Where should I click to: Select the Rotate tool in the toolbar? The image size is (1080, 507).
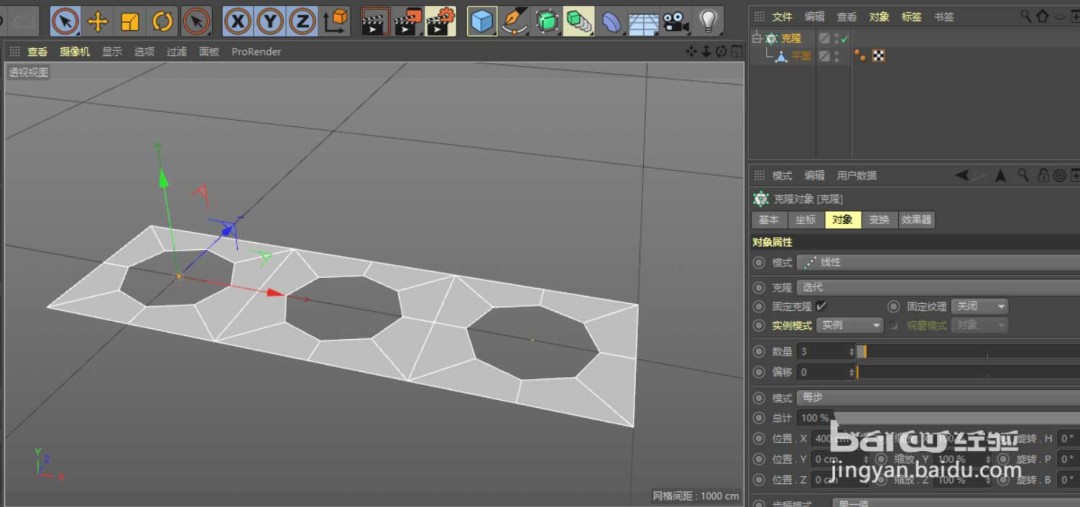pos(162,21)
